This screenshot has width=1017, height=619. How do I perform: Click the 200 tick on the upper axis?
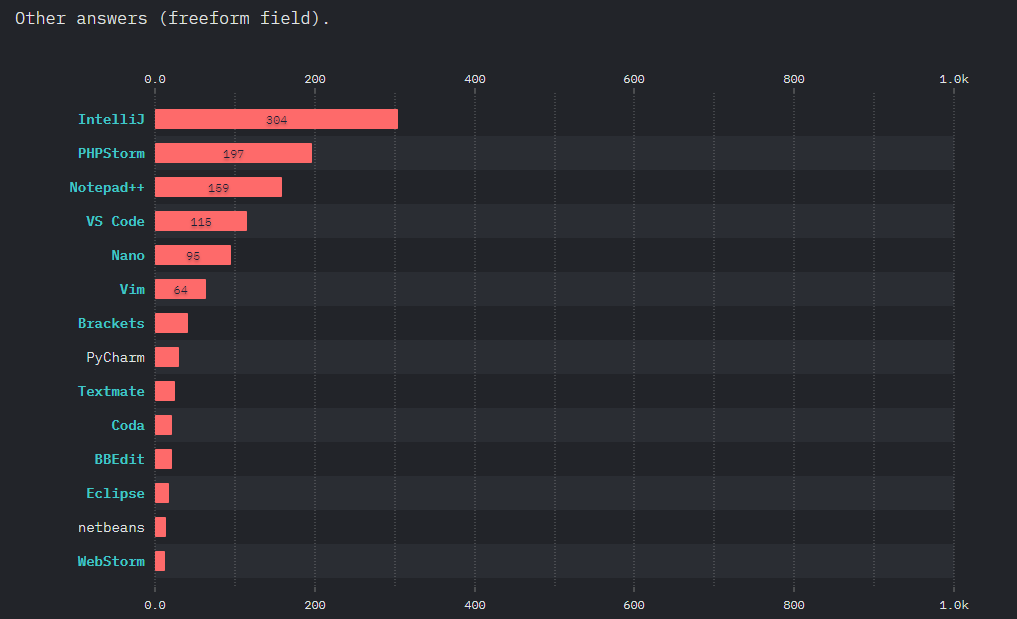click(315, 79)
